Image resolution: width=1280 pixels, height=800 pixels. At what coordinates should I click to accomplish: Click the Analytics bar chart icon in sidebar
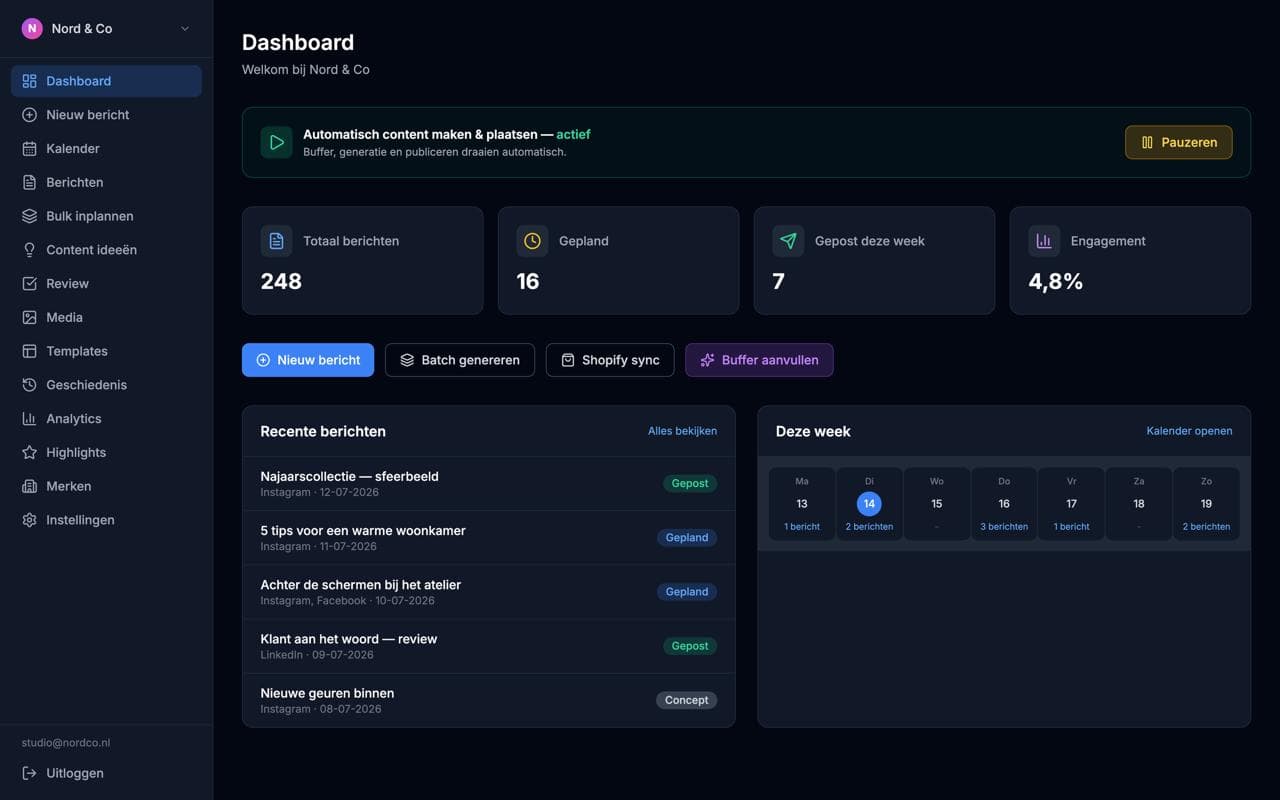coord(29,419)
